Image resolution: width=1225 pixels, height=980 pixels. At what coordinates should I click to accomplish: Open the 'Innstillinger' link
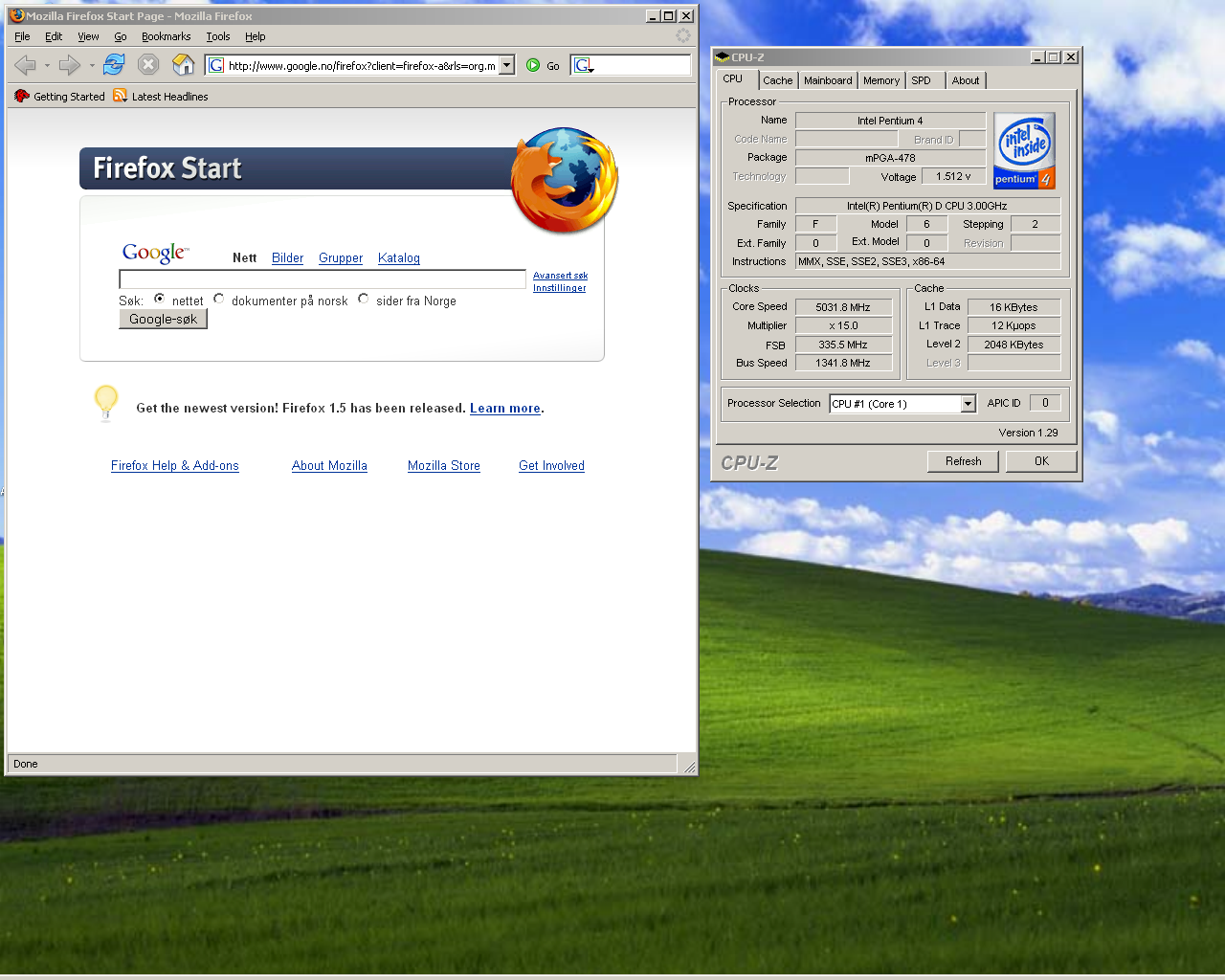tap(560, 288)
